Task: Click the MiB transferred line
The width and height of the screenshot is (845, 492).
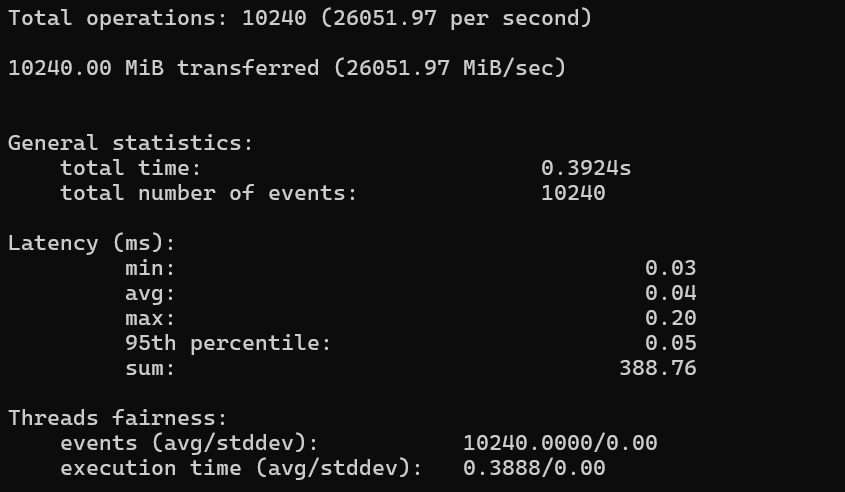Action: 287,68
